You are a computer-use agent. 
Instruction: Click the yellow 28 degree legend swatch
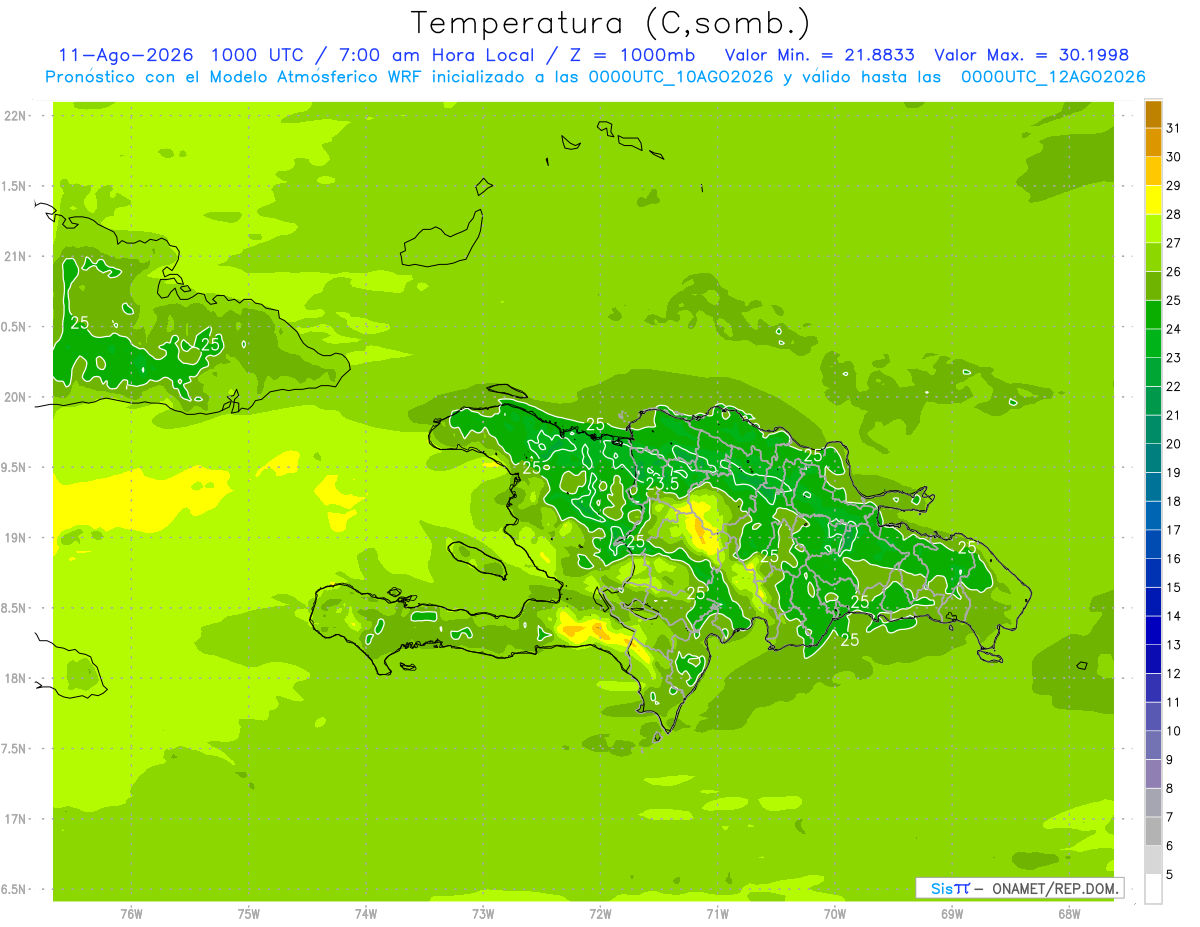1153,200
